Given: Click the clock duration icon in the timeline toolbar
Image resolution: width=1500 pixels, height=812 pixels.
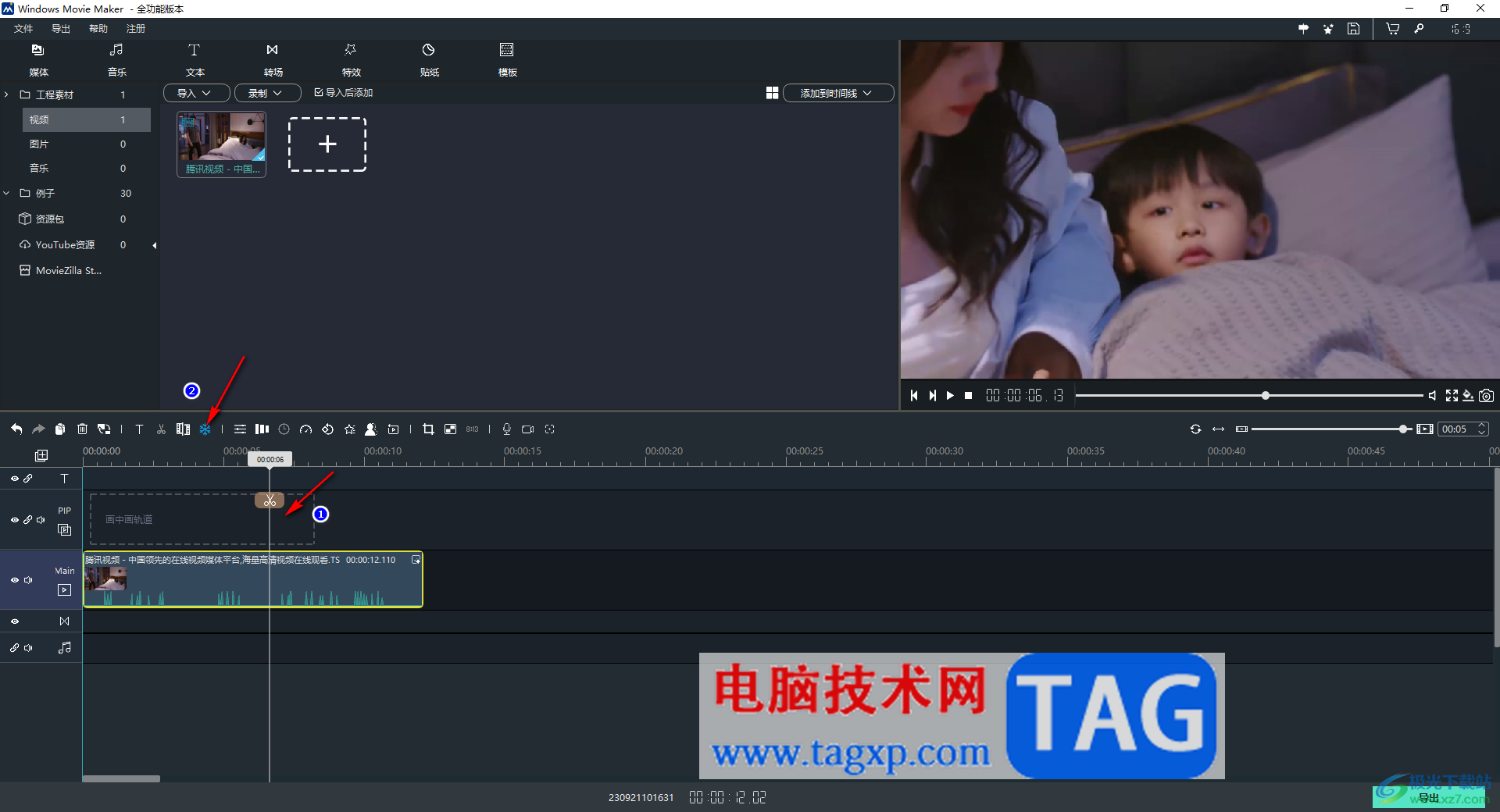Looking at the screenshot, I should 284,429.
